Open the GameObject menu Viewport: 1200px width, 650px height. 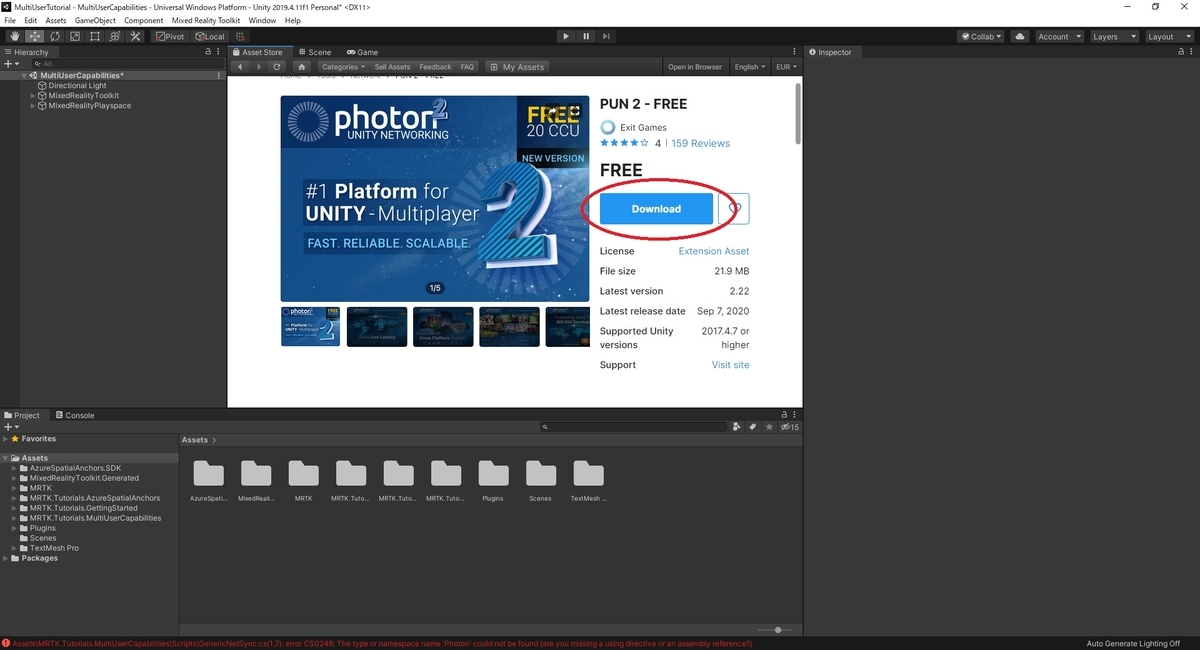coord(95,20)
